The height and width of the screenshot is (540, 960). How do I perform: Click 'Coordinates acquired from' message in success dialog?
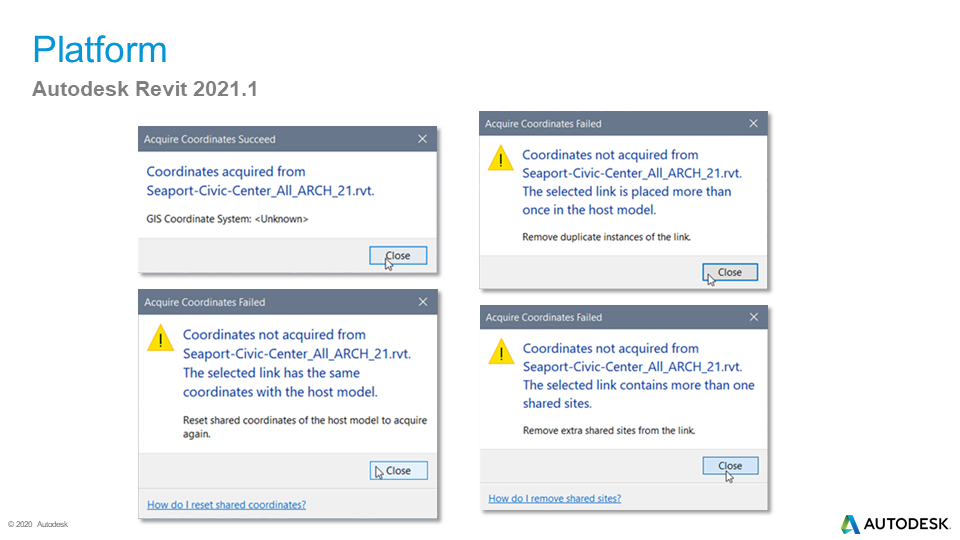[x=226, y=171]
